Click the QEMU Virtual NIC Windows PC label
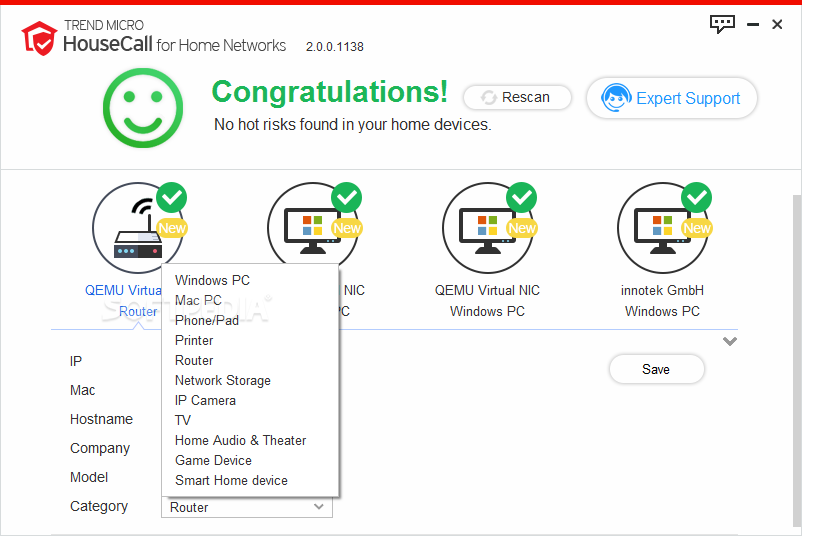The image size is (822, 556). point(487,301)
